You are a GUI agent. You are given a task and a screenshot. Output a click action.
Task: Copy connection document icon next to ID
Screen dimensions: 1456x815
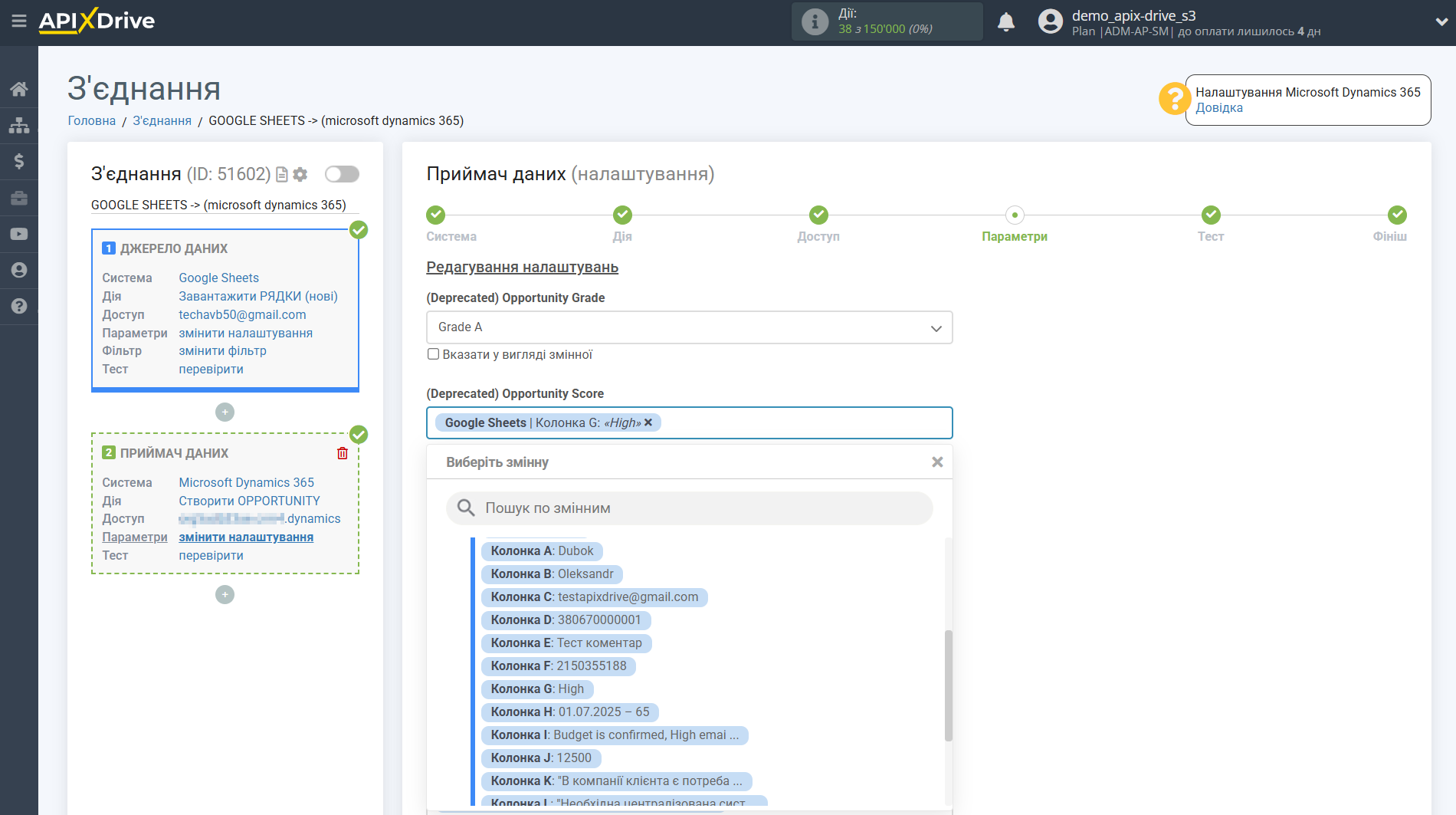[x=281, y=175]
